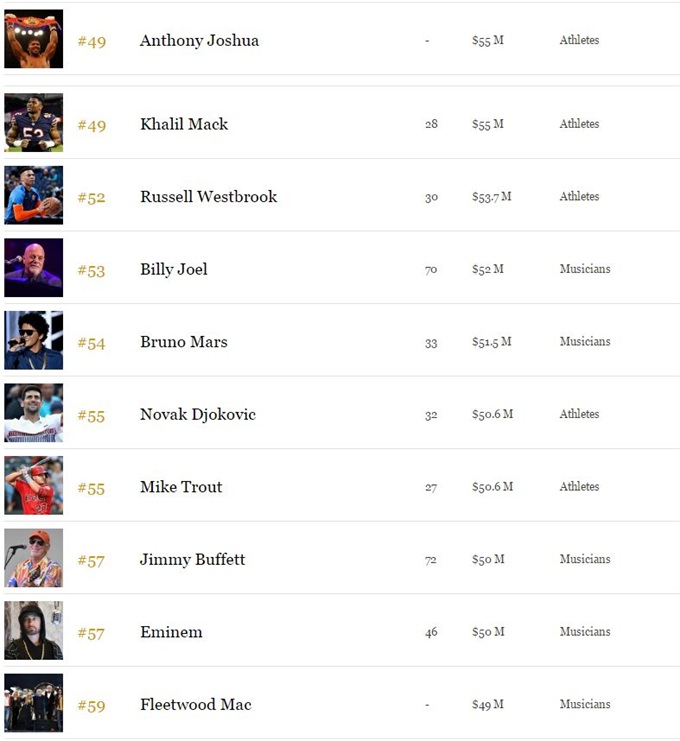This screenshot has width=680, height=741.
Task: Select Novak Djokovic's thumbnail photo
Action: (x=34, y=413)
